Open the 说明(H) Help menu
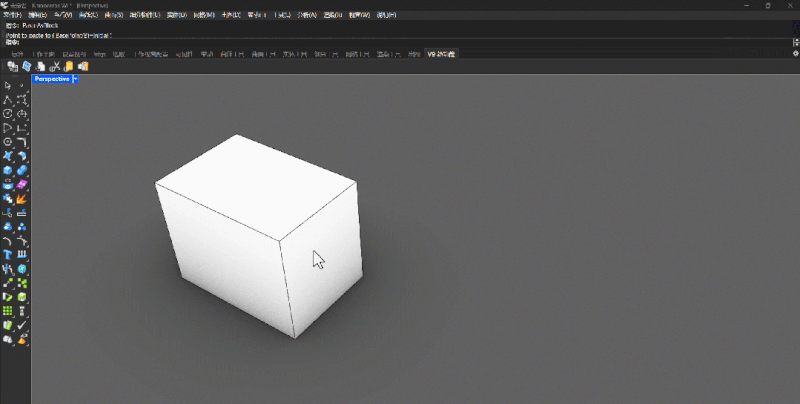 (x=385, y=16)
